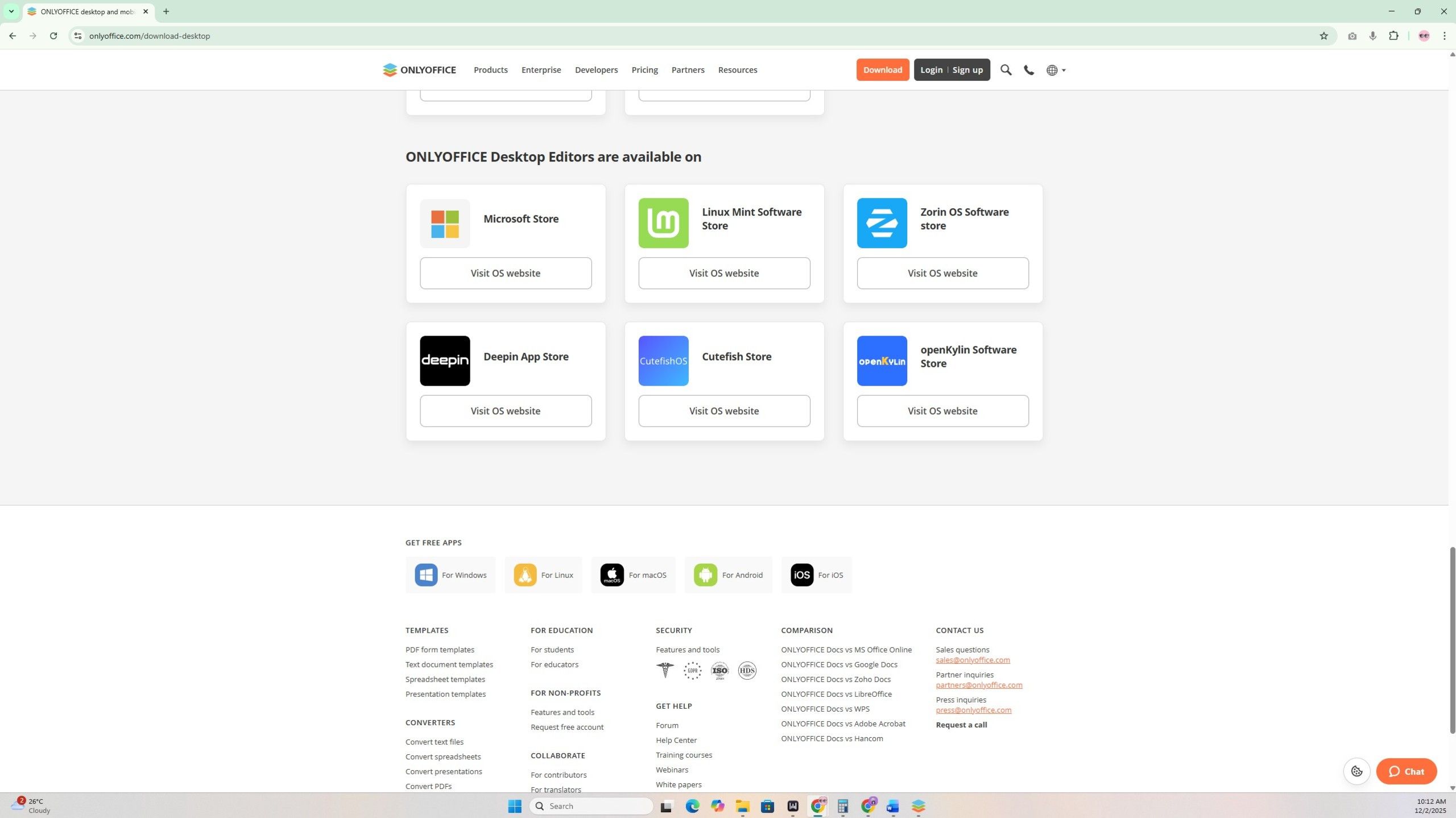Open the tab search dropdown arrow
Viewport: 1456px width, 818px height.
click(11, 11)
